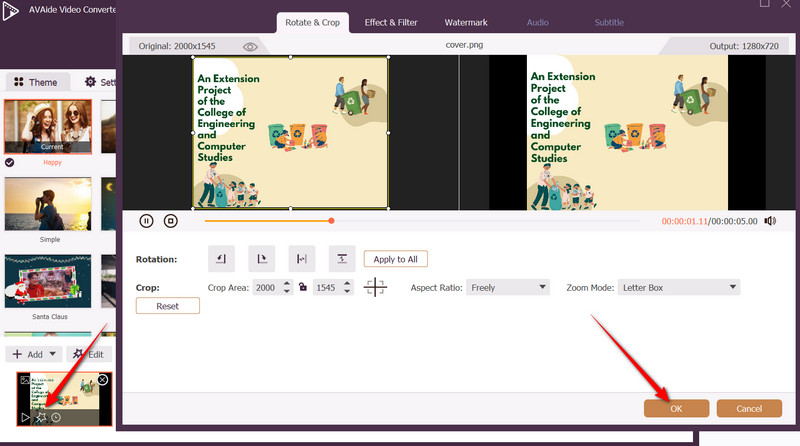Toggle the eye preview icon beside Original size
The image size is (800, 446).
(250, 46)
